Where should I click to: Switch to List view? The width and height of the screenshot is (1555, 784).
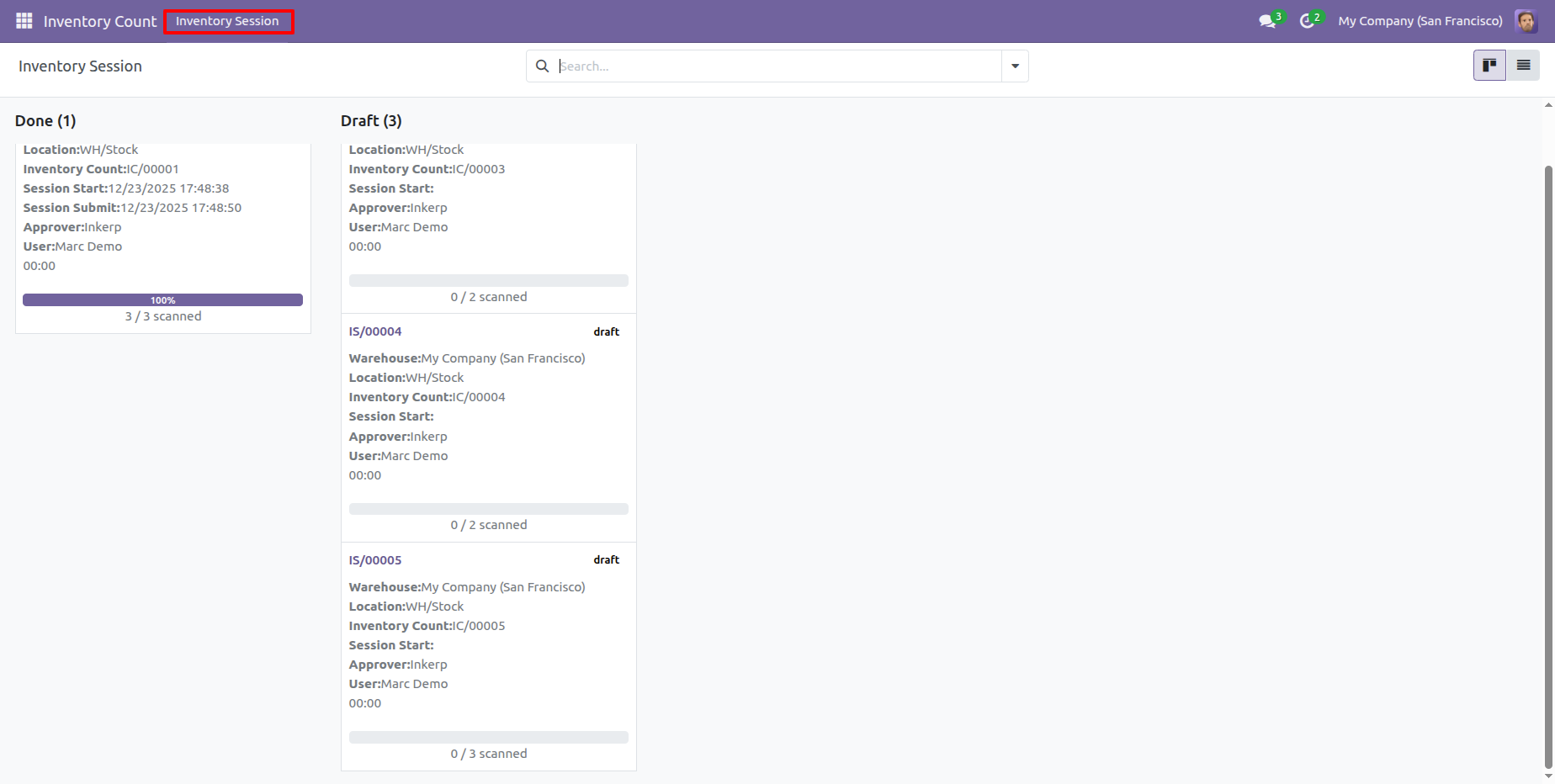click(x=1523, y=66)
